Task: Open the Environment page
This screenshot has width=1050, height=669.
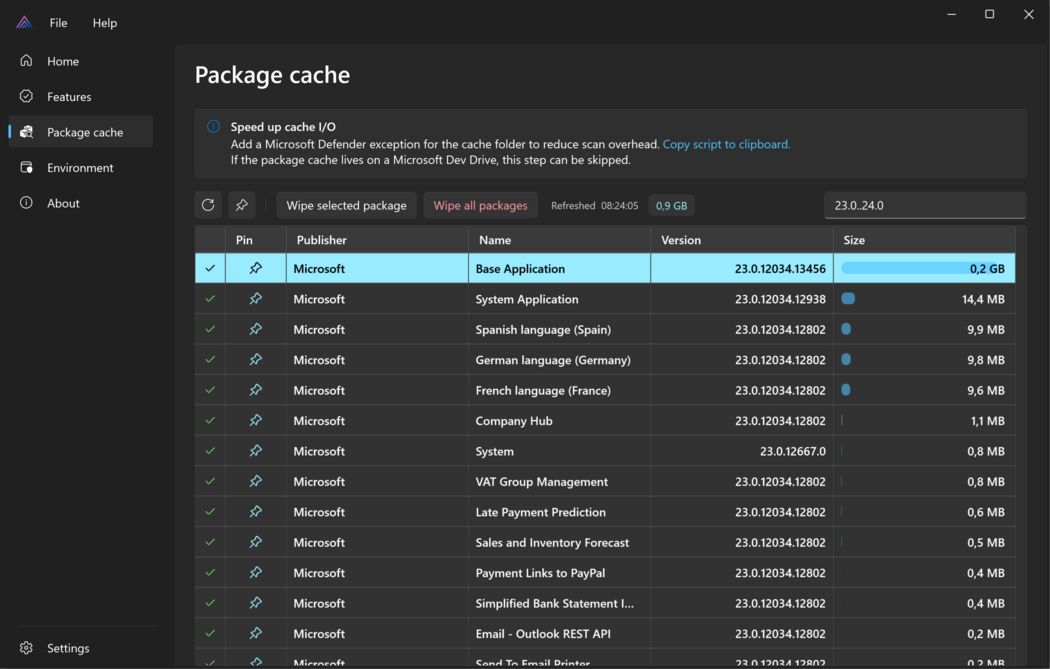Action: pyautogui.click(x=80, y=167)
